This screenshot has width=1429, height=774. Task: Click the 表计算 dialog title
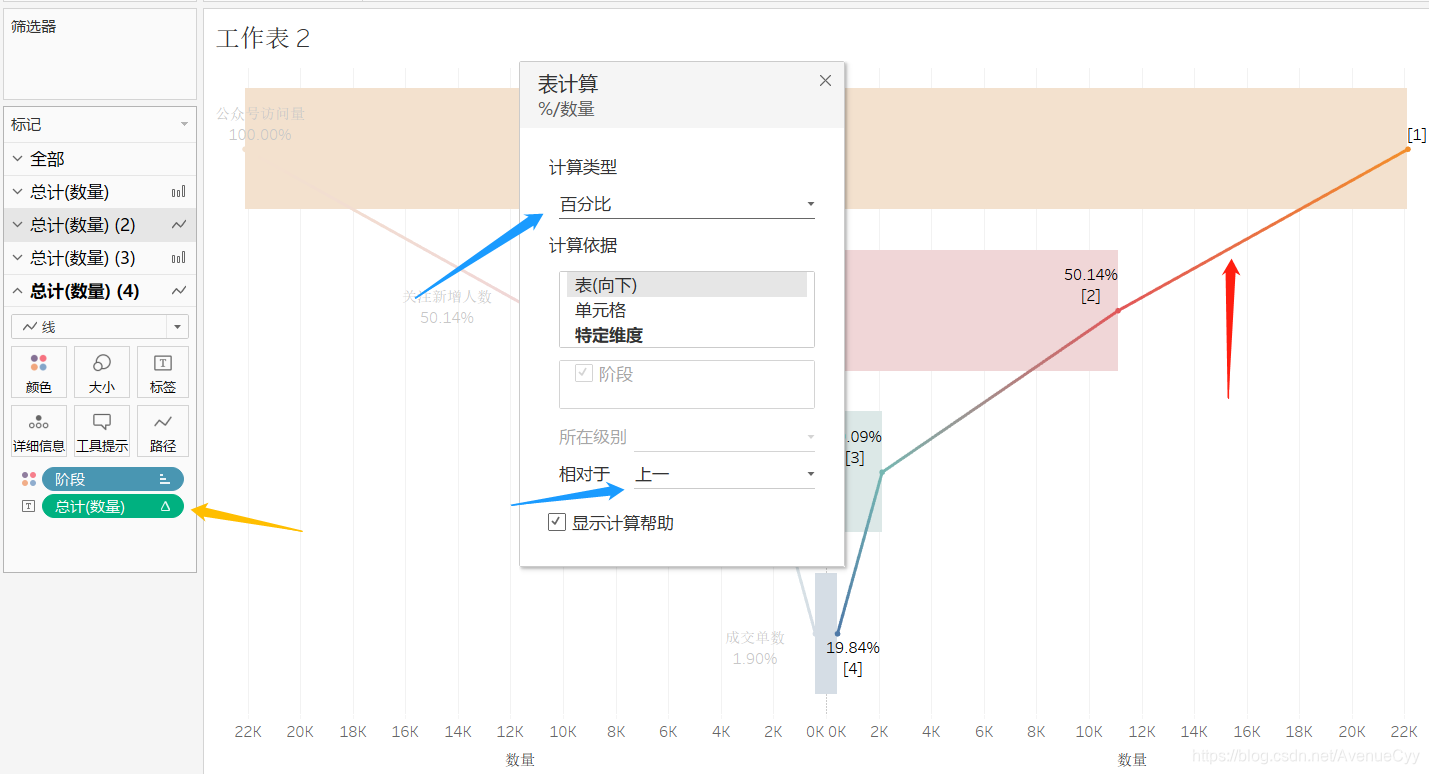click(x=568, y=84)
